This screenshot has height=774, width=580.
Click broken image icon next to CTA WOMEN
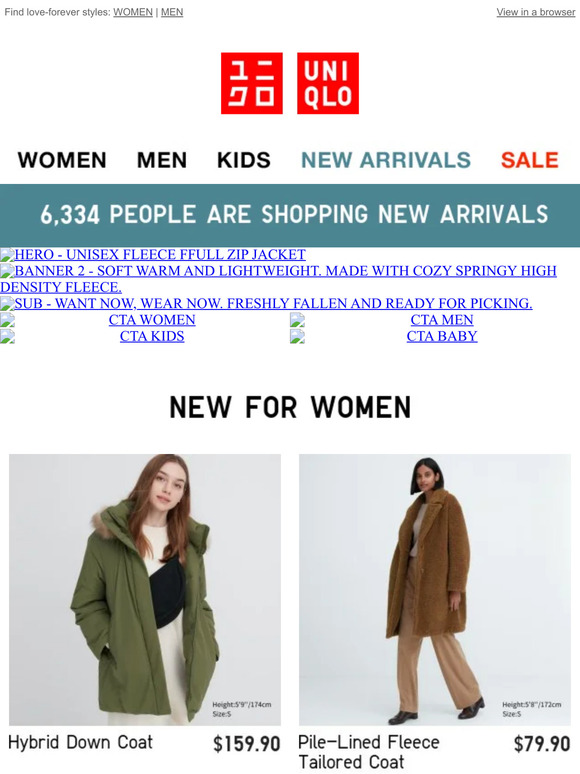click(7, 320)
